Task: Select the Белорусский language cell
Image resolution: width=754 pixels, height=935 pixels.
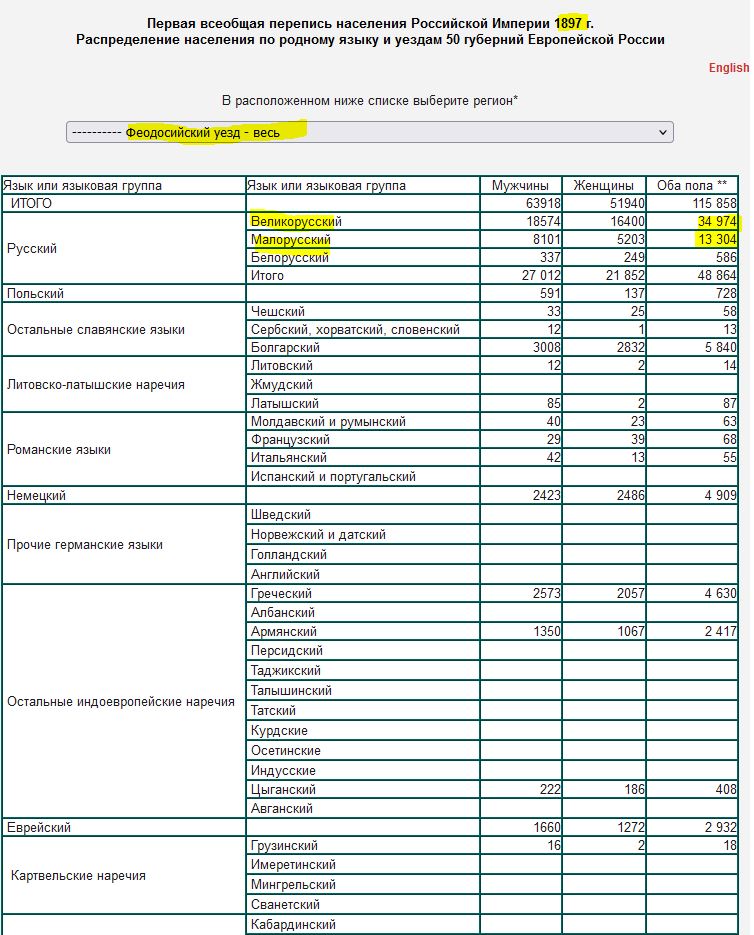Action: tap(289, 258)
